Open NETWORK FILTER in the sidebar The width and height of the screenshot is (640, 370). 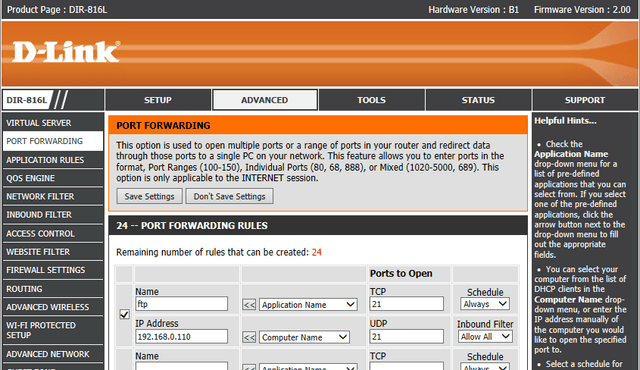(53, 197)
